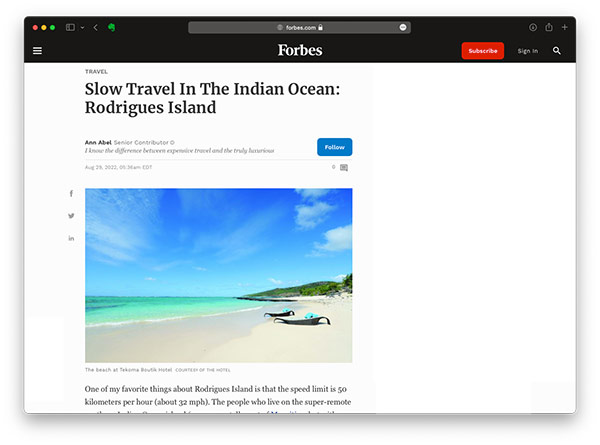Click the red Subscribe button

click(x=483, y=51)
